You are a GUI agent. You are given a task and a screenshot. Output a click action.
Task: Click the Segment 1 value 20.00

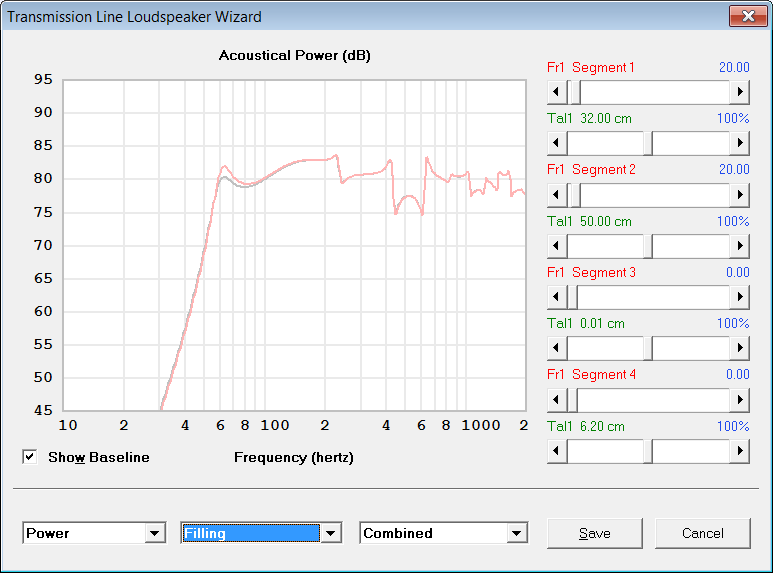tap(734, 68)
